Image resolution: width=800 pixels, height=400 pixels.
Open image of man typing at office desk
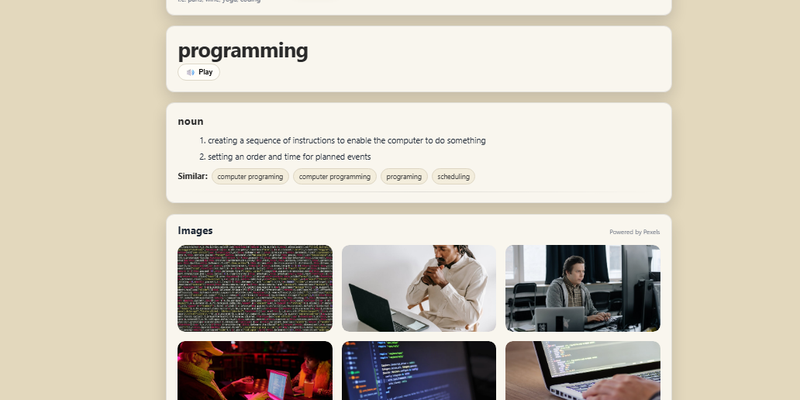(x=583, y=288)
